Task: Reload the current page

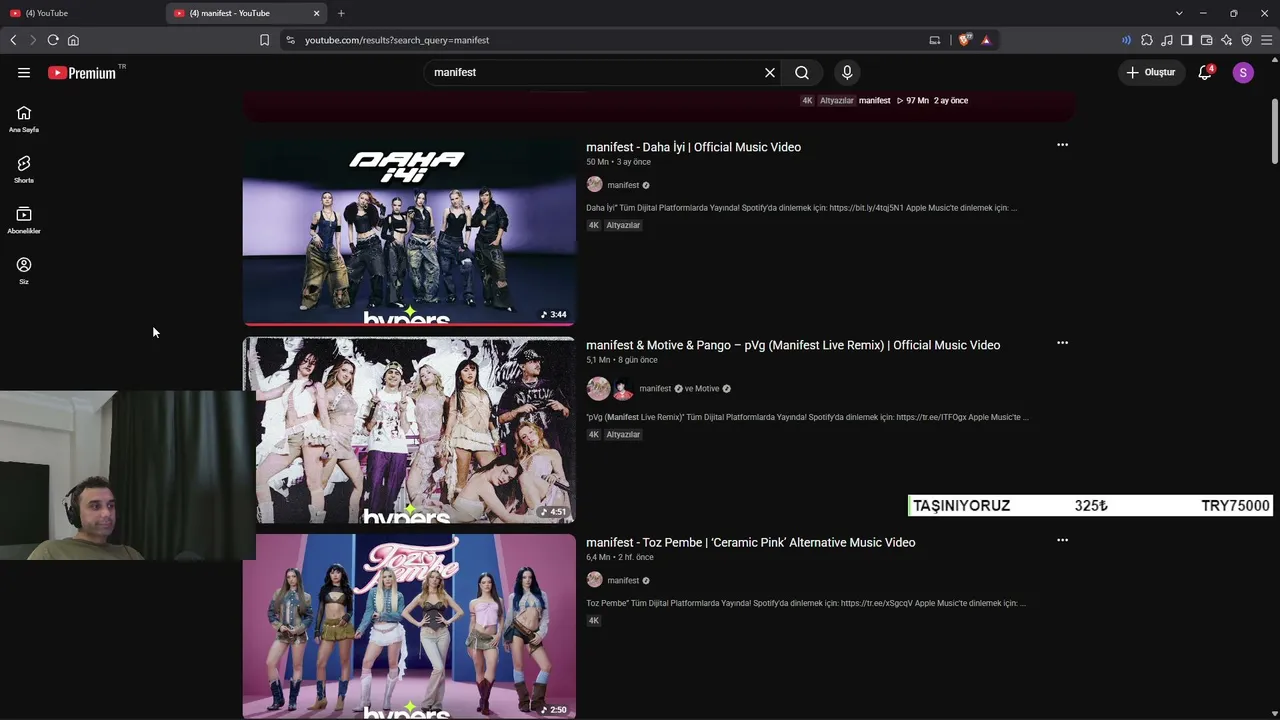Action: 53,40
